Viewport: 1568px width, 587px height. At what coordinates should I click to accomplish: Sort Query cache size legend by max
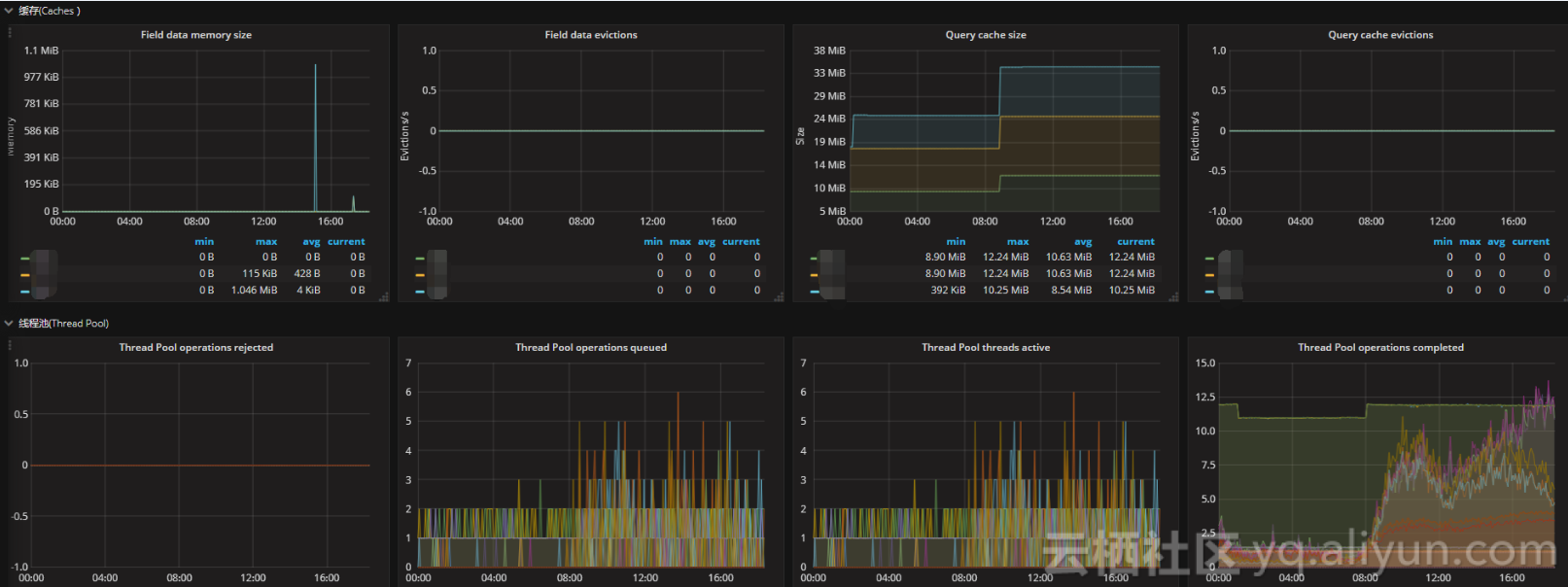pos(1018,242)
